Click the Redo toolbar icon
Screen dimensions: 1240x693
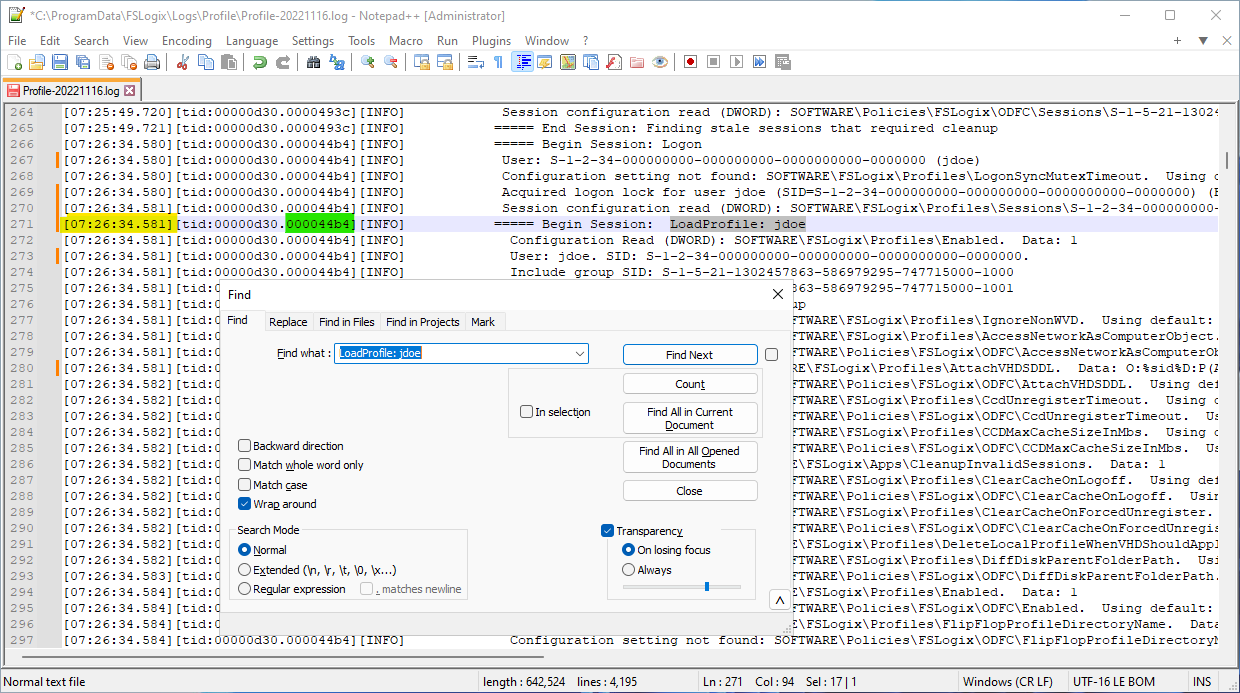pos(283,62)
